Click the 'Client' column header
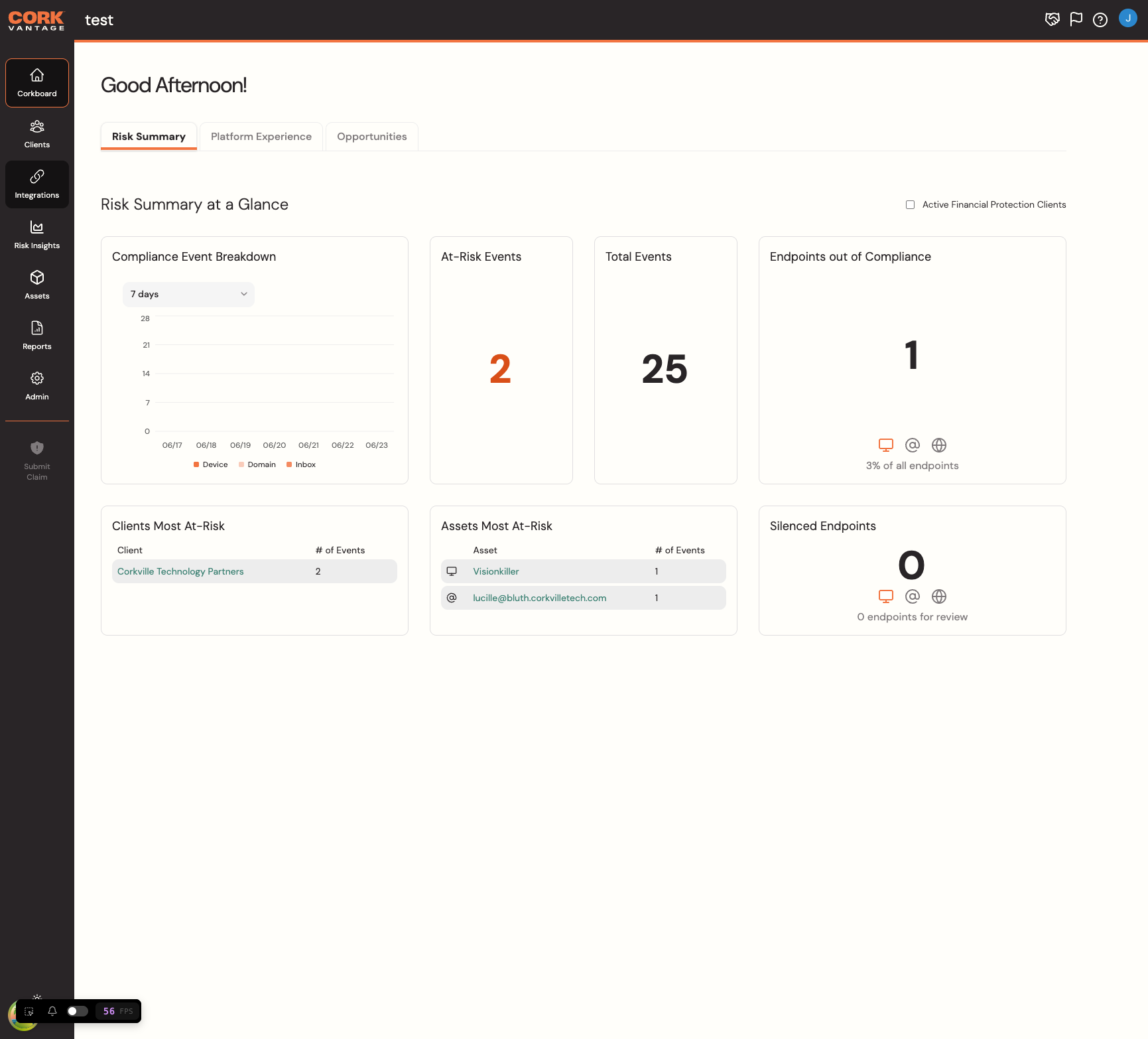Screen dimensions: 1148x1039 [130, 550]
